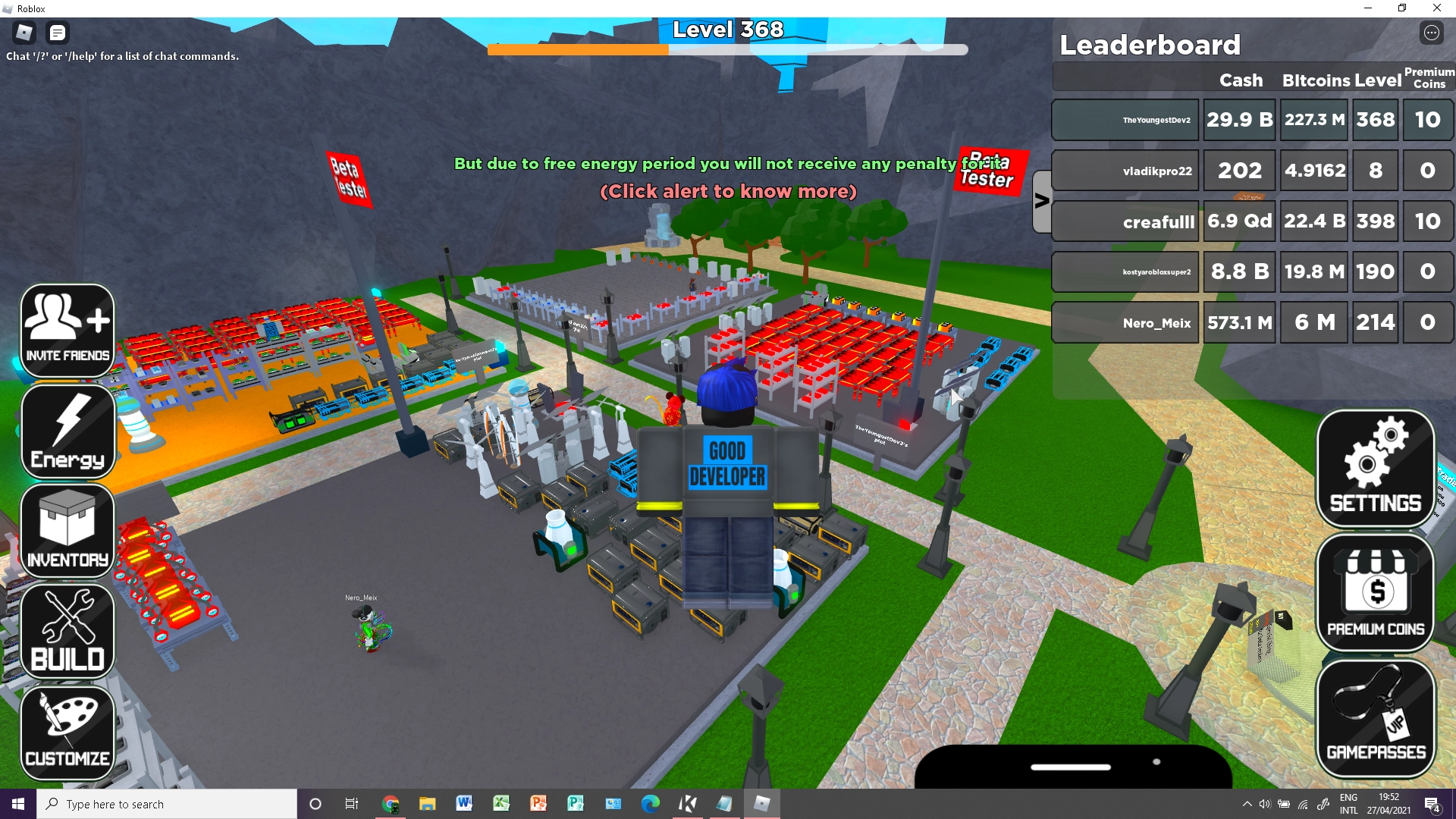The image size is (1456, 819).
Task: Select creafulll from leaderboard
Action: 1160,220
